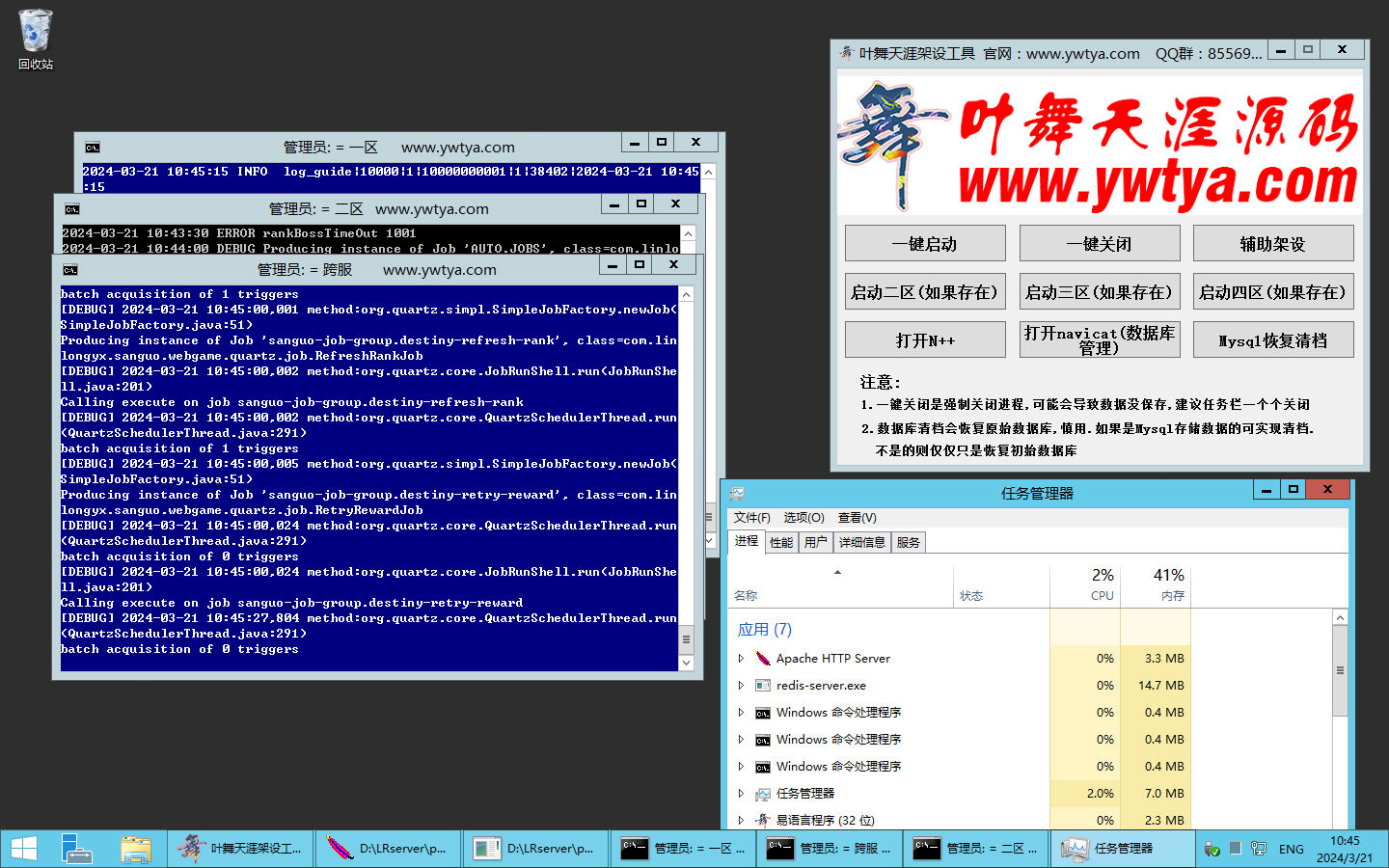Click the Task Manager list scrollbar thumb

tap(1340, 670)
